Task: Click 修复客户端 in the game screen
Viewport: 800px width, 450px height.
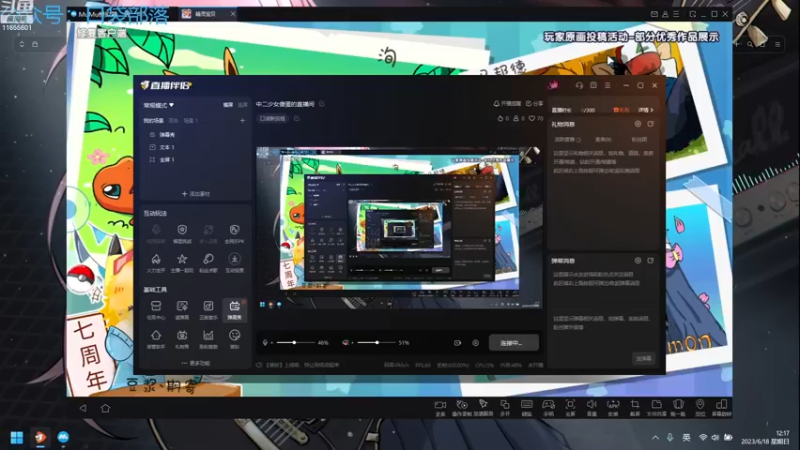Action: (102, 33)
